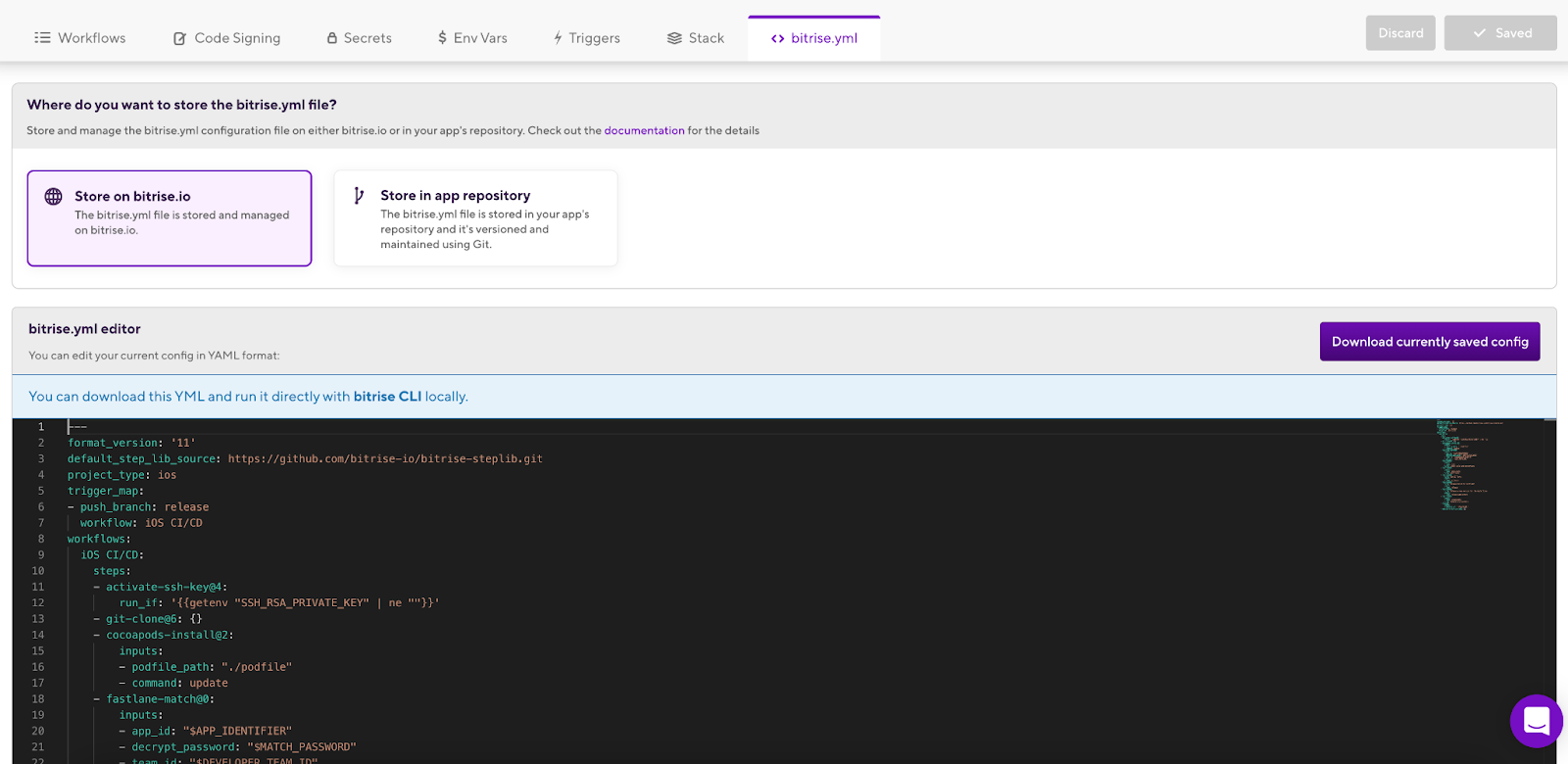Open the Env Vars tab
Viewport: 1568px width, 764px height.
[x=473, y=38]
